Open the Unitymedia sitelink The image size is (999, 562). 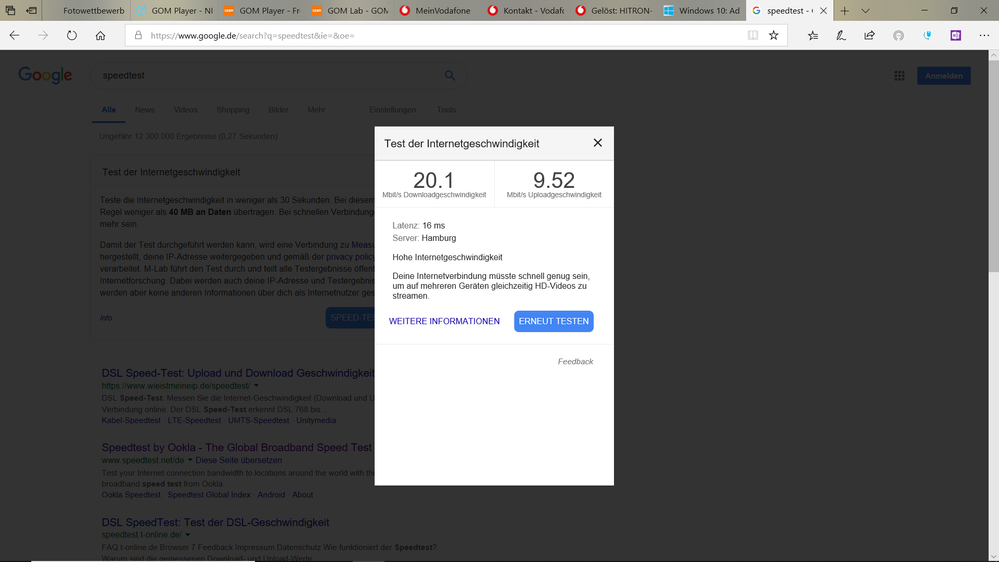(316, 421)
